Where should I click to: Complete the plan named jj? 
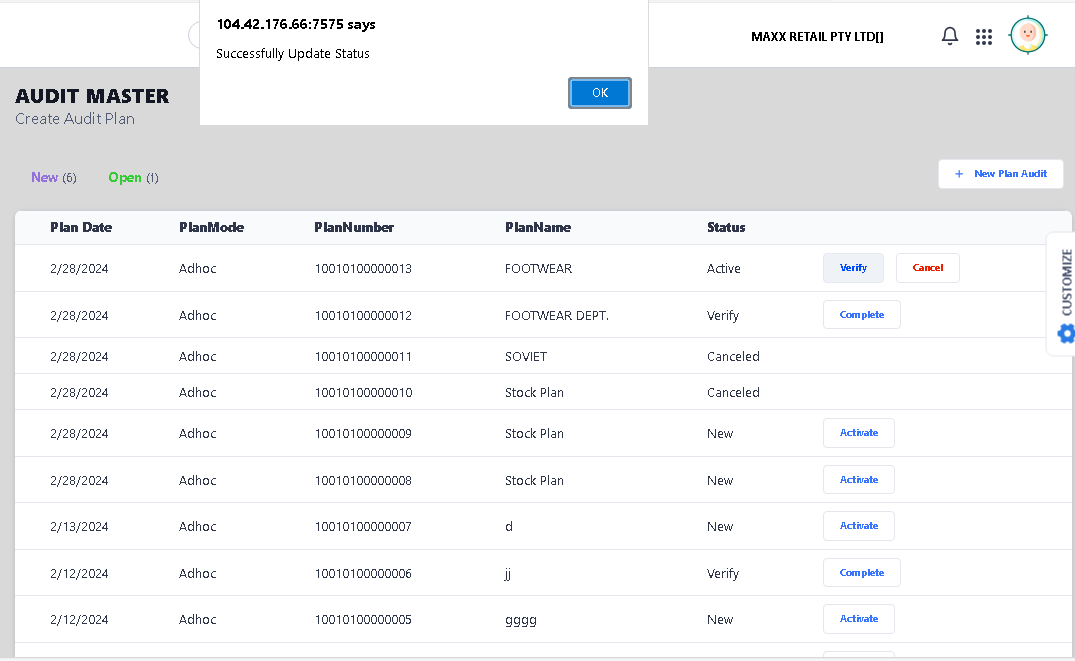click(x=861, y=573)
